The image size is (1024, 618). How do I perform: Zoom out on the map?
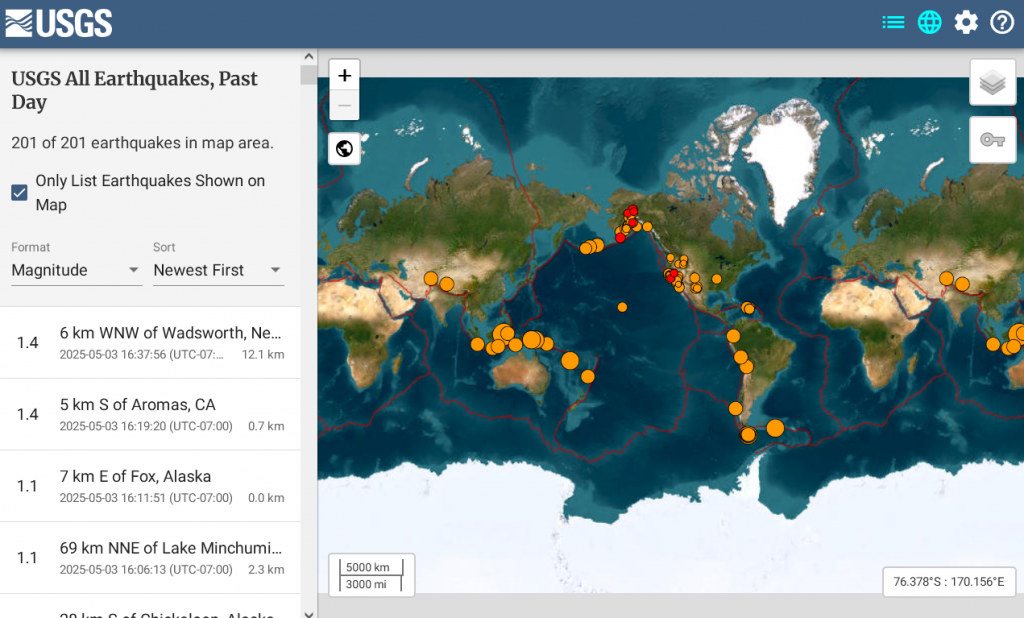tap(344, 105)
